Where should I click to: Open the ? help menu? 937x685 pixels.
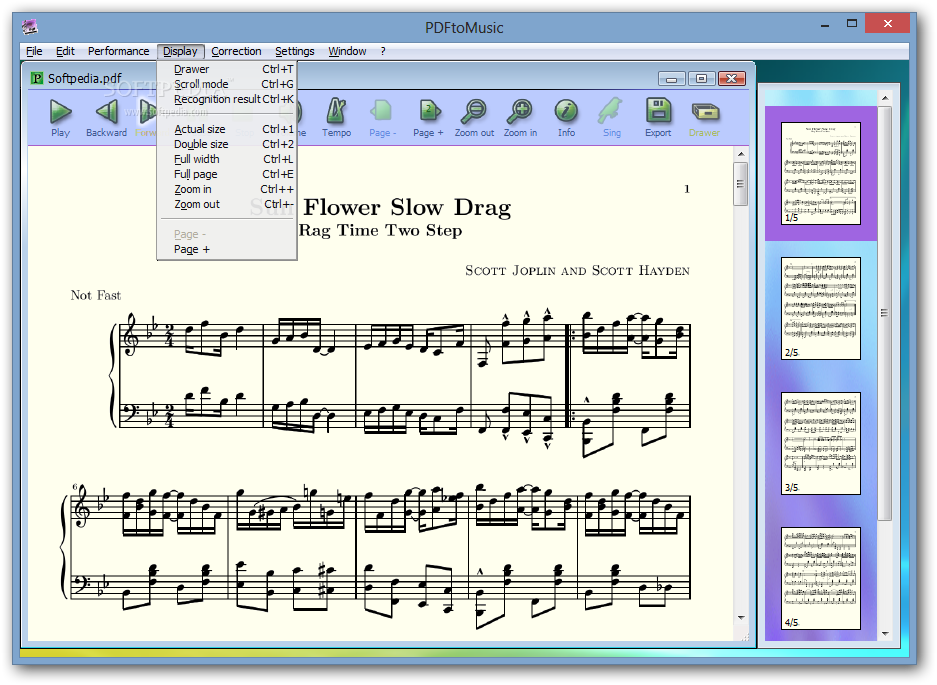point(383,51)
